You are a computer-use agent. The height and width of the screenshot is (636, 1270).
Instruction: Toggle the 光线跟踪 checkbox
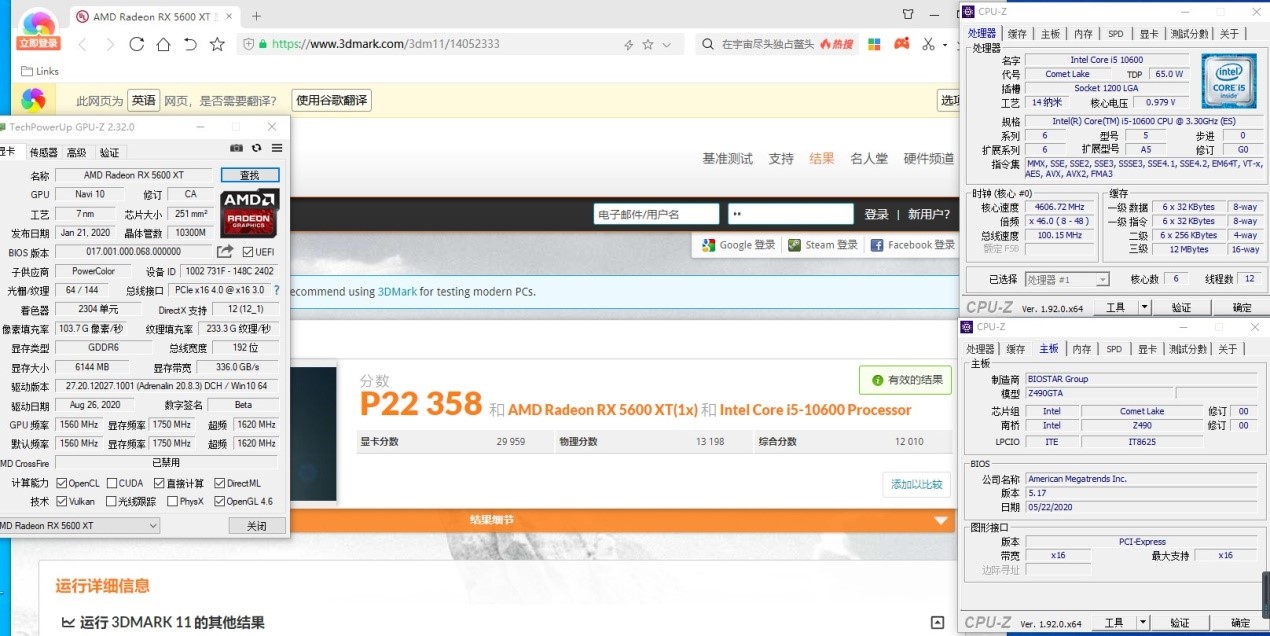tap(111, 501)
